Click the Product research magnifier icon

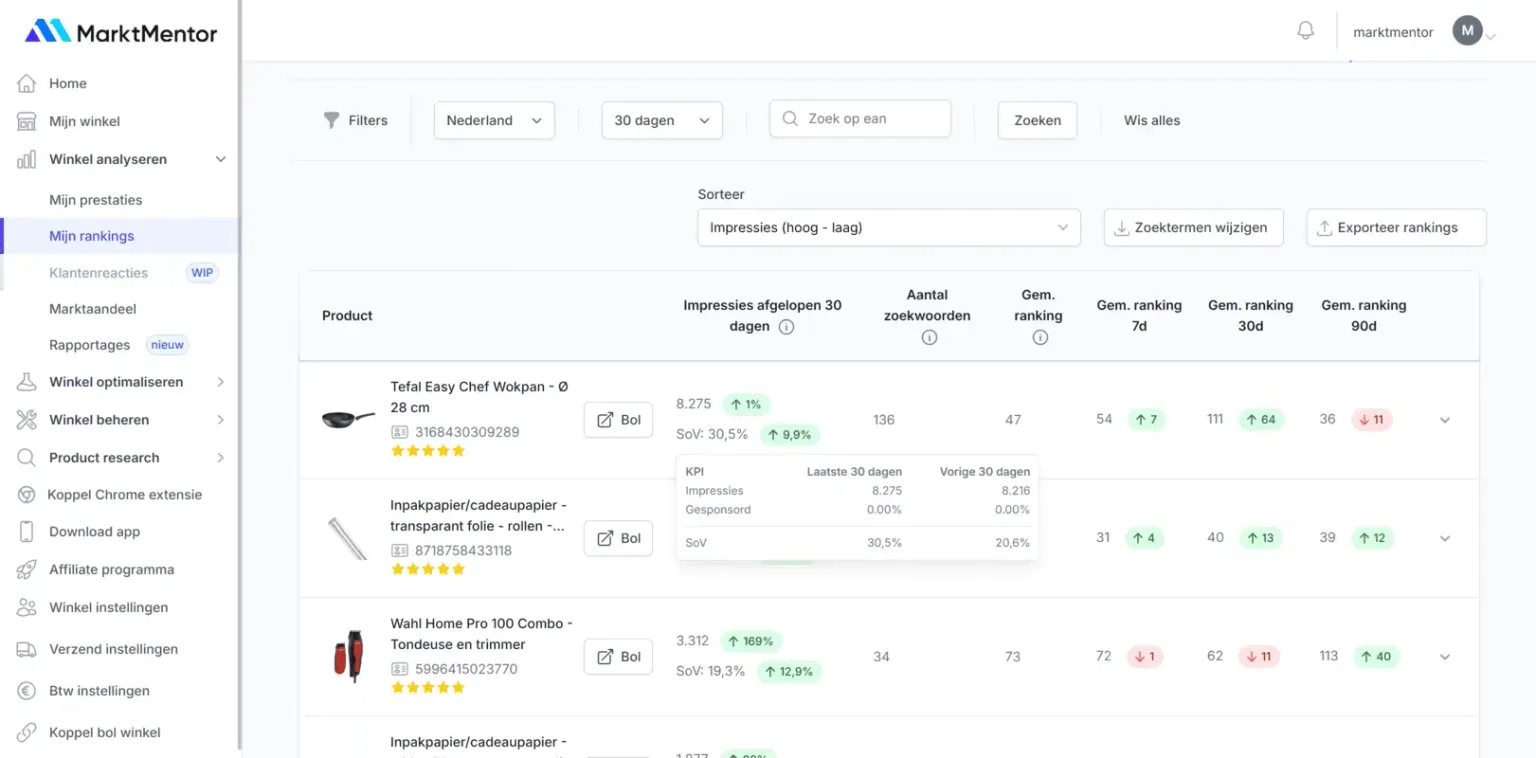[x=27, y=457]
